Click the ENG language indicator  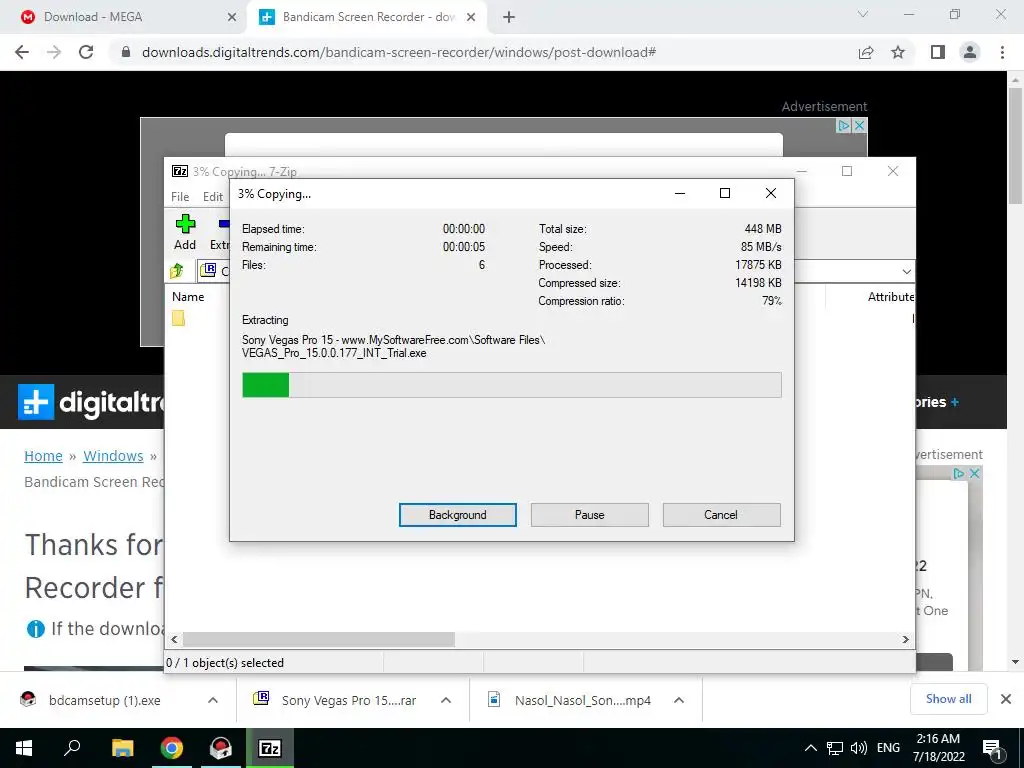click(x=888, y=748)
